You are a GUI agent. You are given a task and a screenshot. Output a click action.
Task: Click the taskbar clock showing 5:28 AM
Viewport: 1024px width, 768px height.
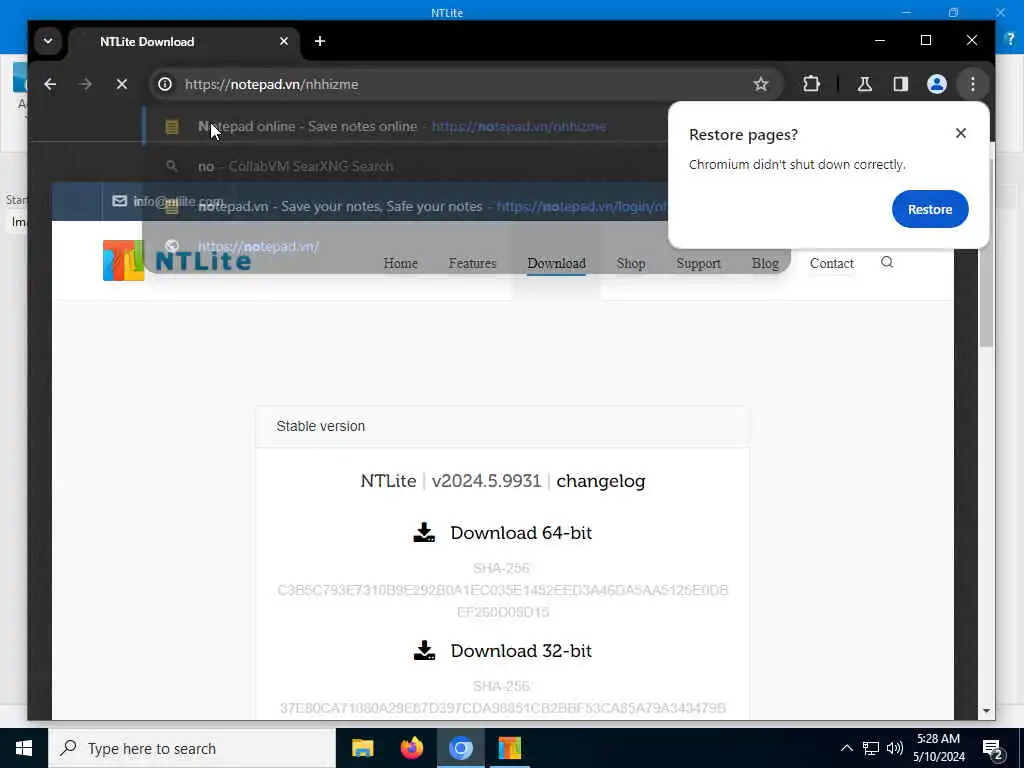pos(938,748)
